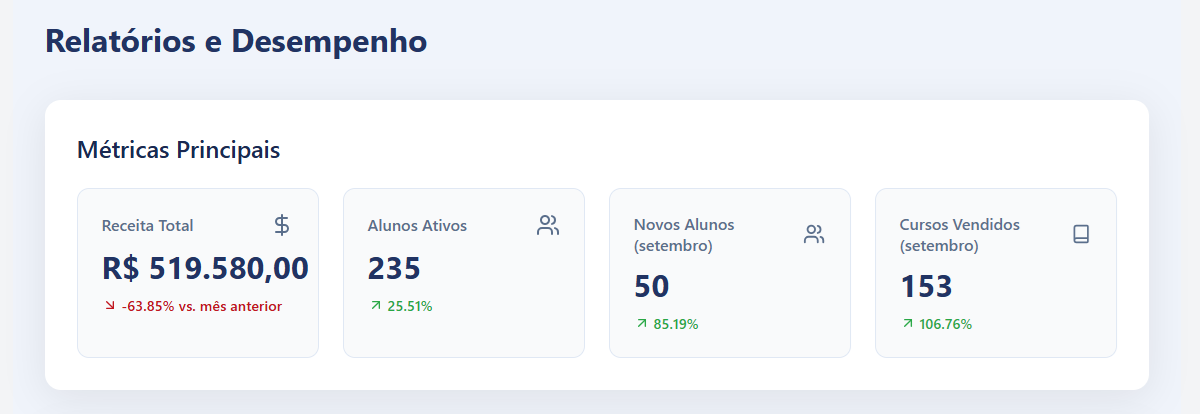Image resolution: width=1200 pixels, height=414 pixels.
Task: Click the Métricas Principais section title
Action: (178, 150)
